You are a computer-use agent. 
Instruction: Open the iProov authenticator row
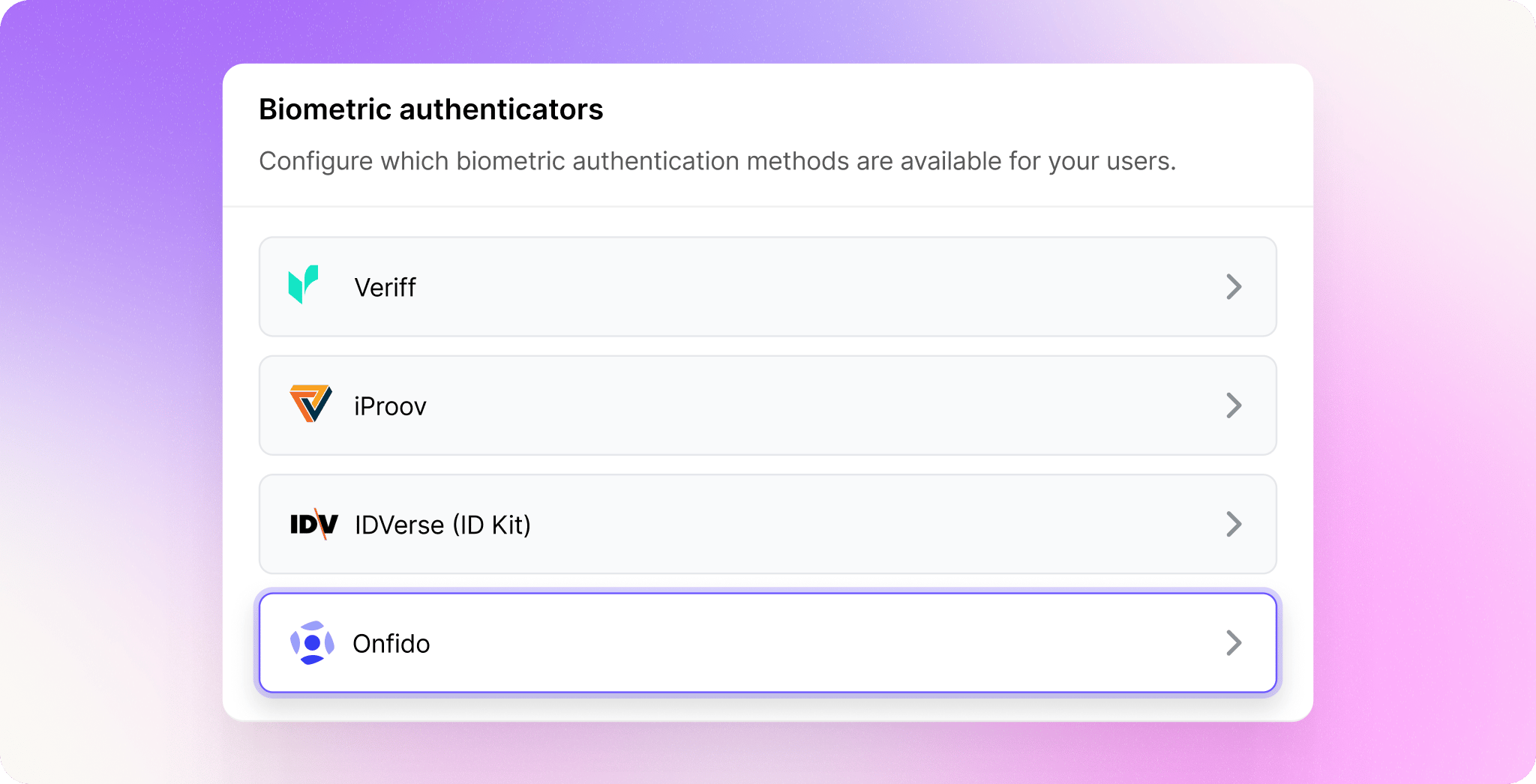(x=768, y=405)
